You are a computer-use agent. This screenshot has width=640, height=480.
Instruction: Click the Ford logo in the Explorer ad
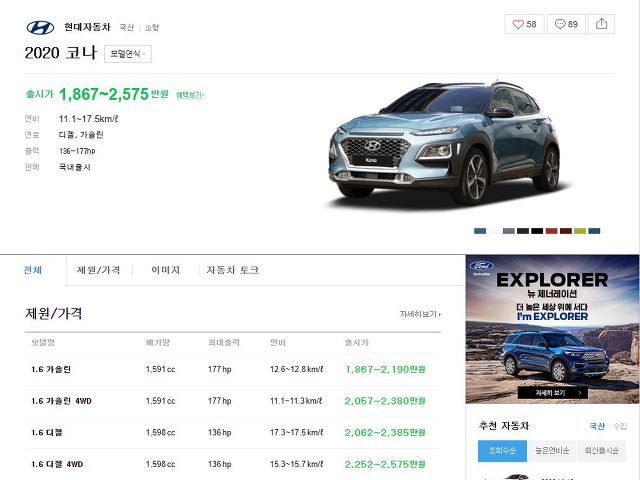coord(481,266)
